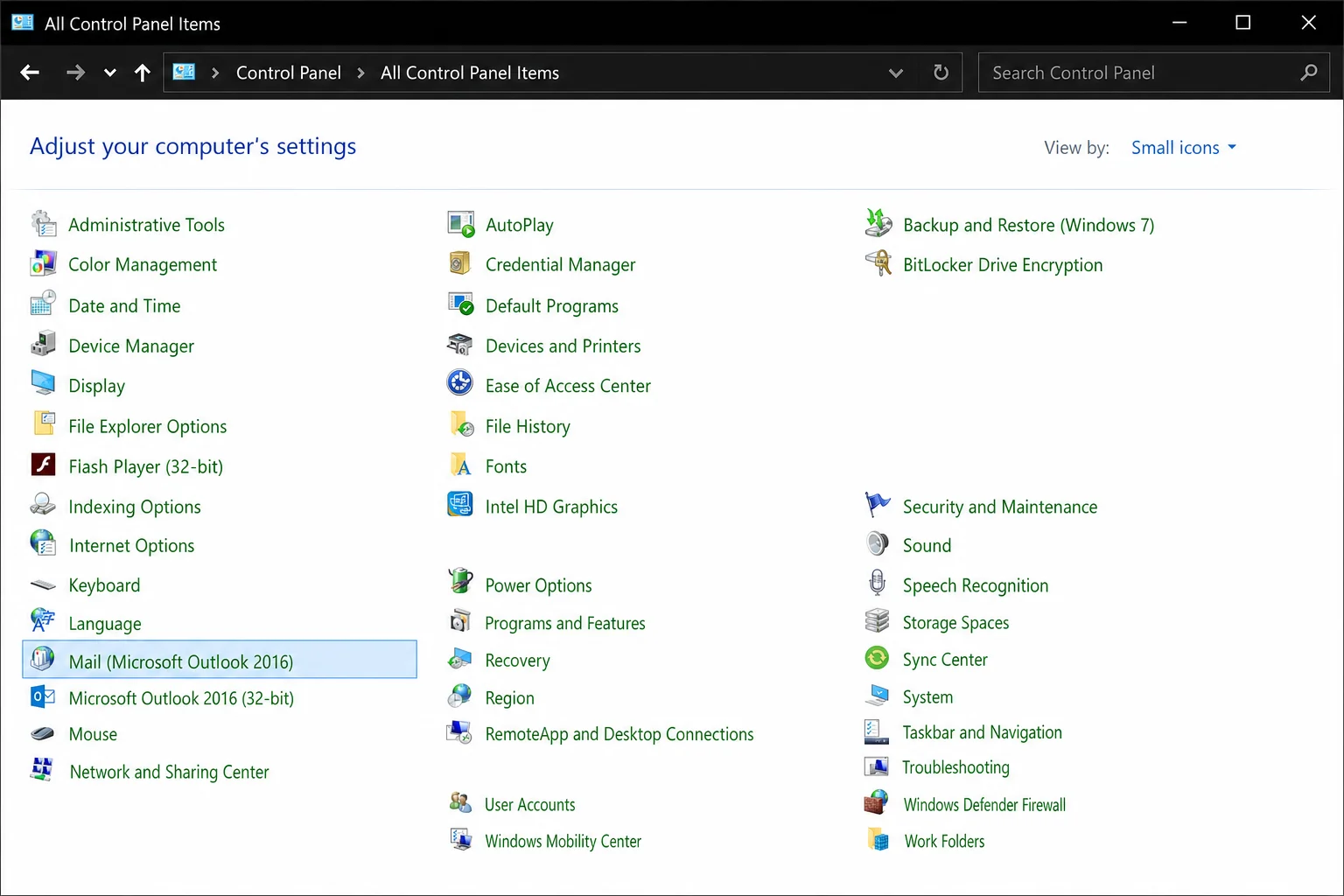Click the Device Manager icon
Screen dimensions: 1344x896
point(43,345)
